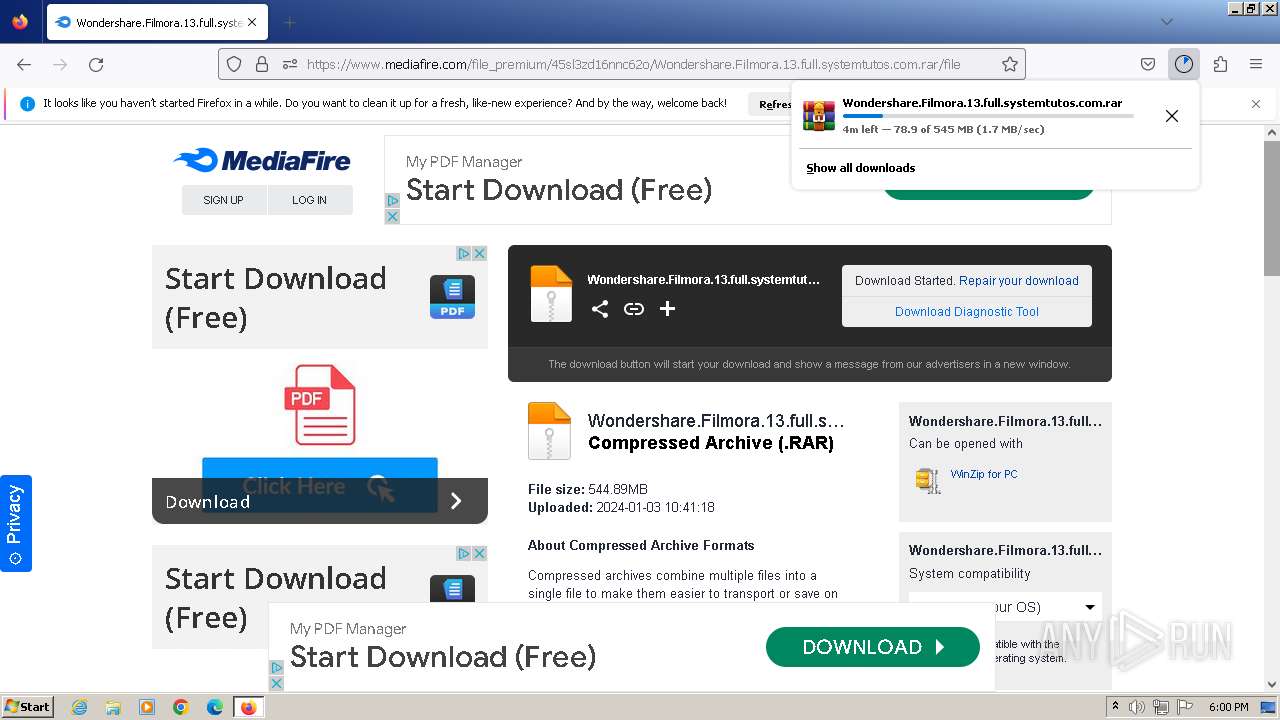This screenshot has height=720, width=1280.
Task: Open volume control in system tray
Action: (1137, 707)
